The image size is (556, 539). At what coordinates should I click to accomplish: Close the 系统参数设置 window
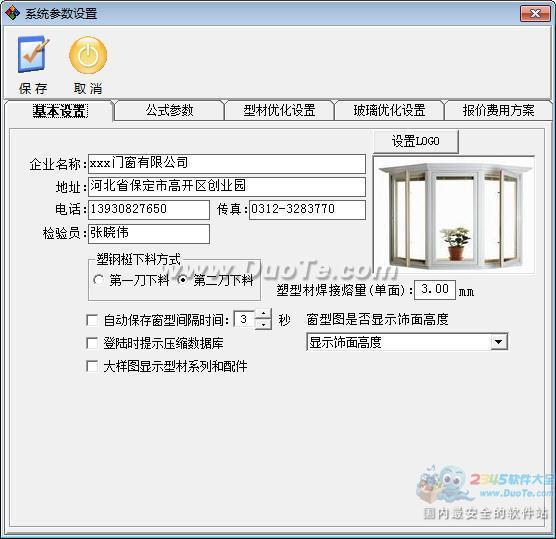(535, 14)
